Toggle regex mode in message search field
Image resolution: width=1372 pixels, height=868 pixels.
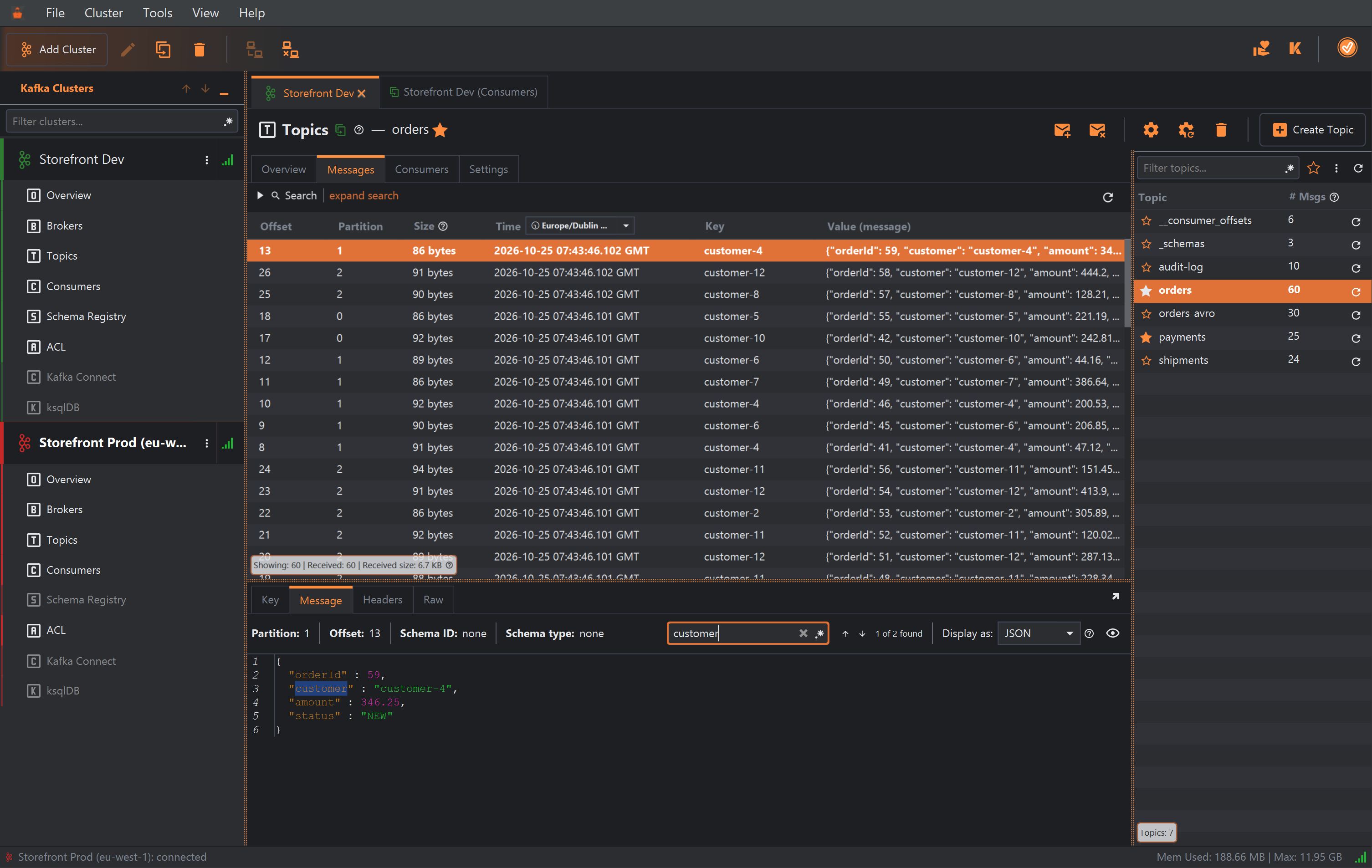click(819, 633)
